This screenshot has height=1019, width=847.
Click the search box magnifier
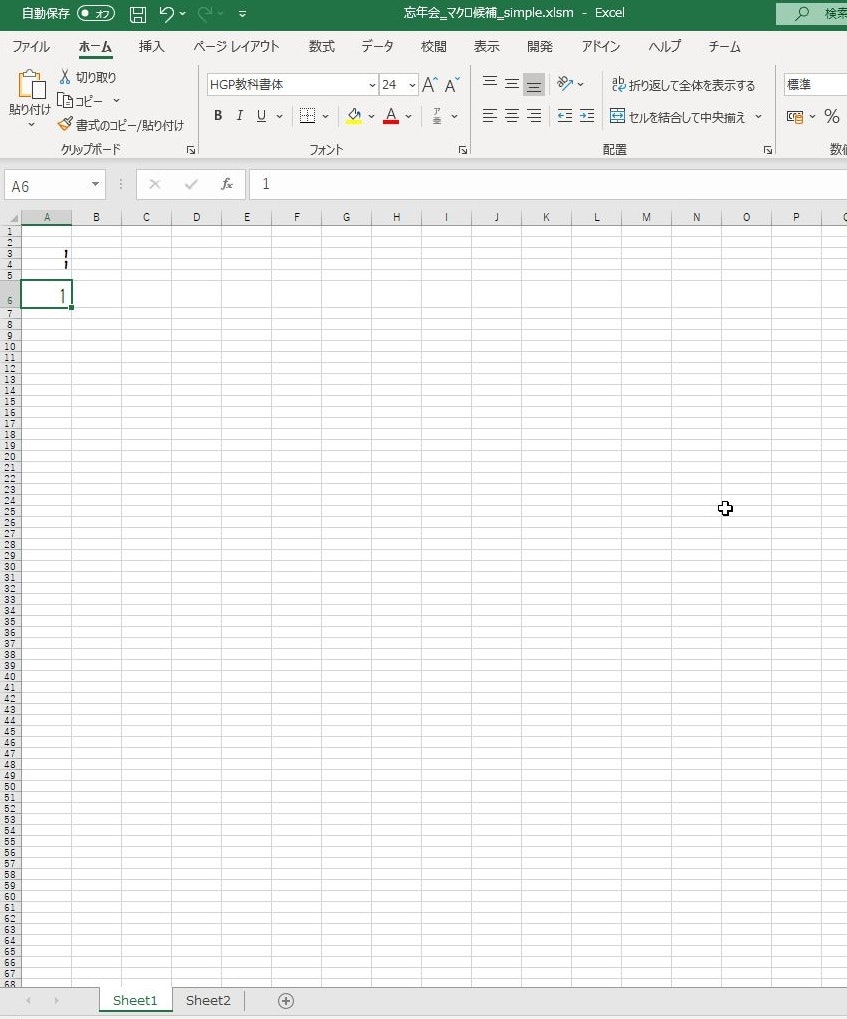click(802, 13)
